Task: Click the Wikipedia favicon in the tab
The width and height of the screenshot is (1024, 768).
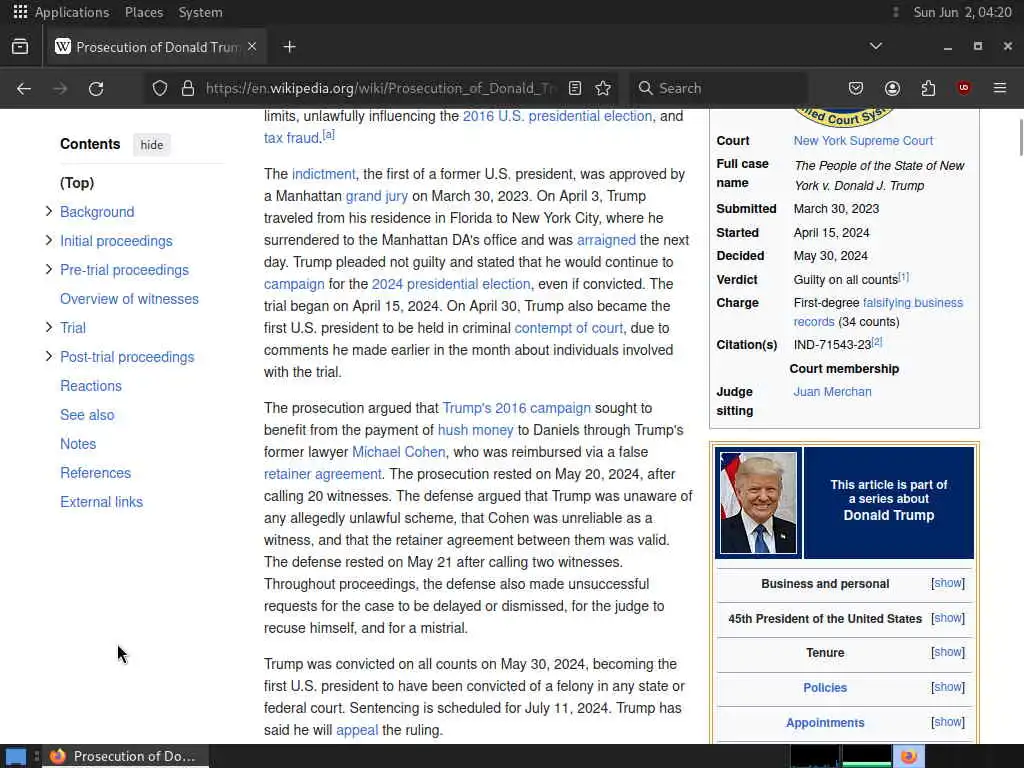Action: click(x=63, y=46)
